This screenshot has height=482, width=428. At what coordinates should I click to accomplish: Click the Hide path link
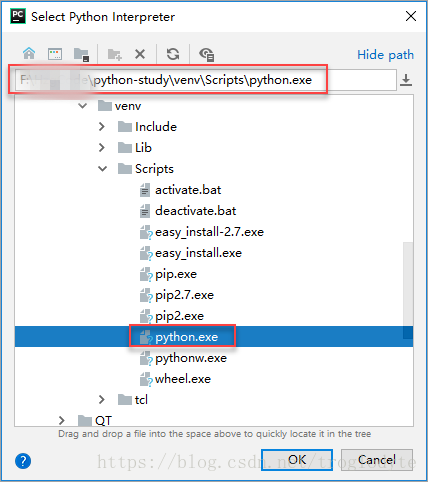click(385, 55)
